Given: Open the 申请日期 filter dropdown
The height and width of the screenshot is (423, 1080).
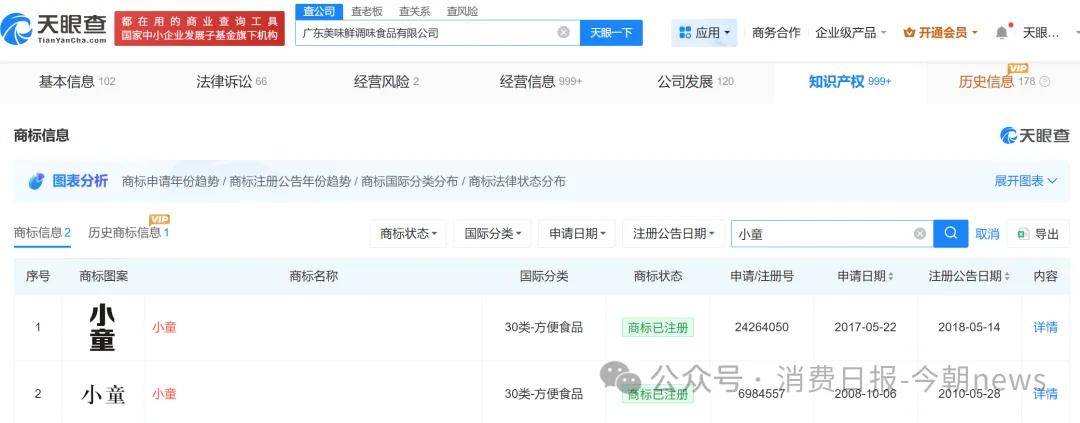Looking at the screenshot, I should tap(577, 234).
